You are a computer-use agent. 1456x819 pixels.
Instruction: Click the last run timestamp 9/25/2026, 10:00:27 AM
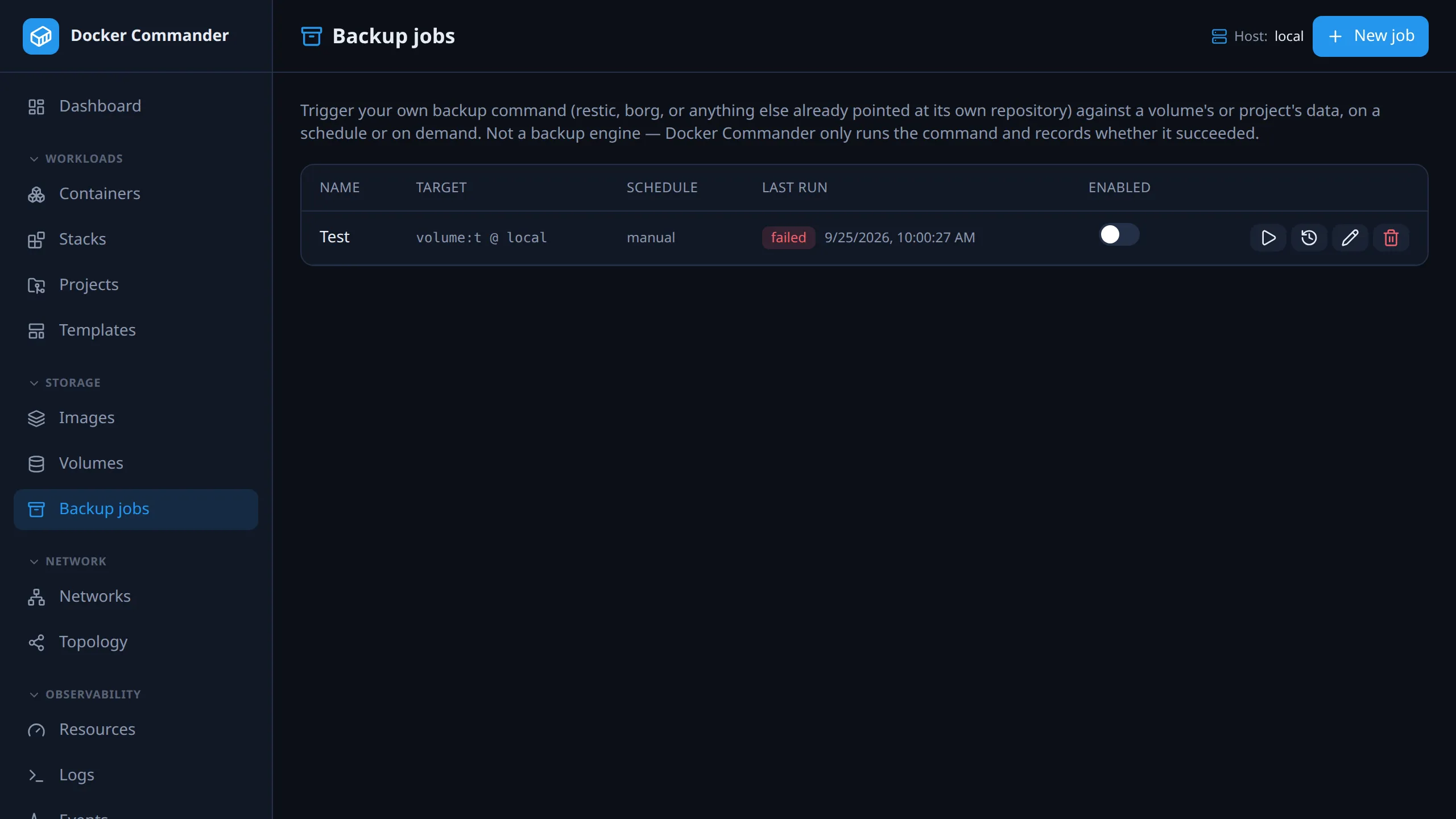click(900, 238)
